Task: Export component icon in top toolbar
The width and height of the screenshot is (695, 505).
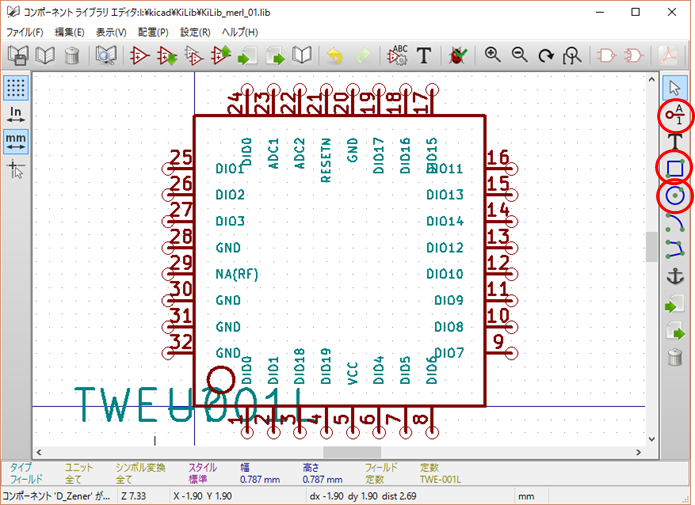Action: [x=275, y=56]
